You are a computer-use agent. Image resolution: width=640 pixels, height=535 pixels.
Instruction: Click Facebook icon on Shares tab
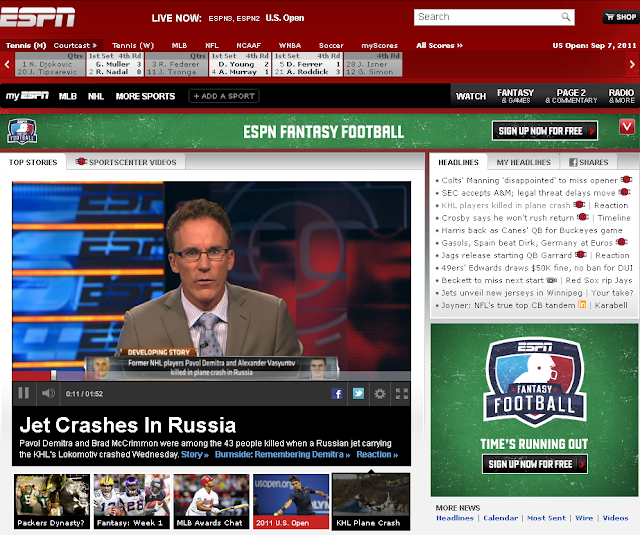(x=573, y=162)
